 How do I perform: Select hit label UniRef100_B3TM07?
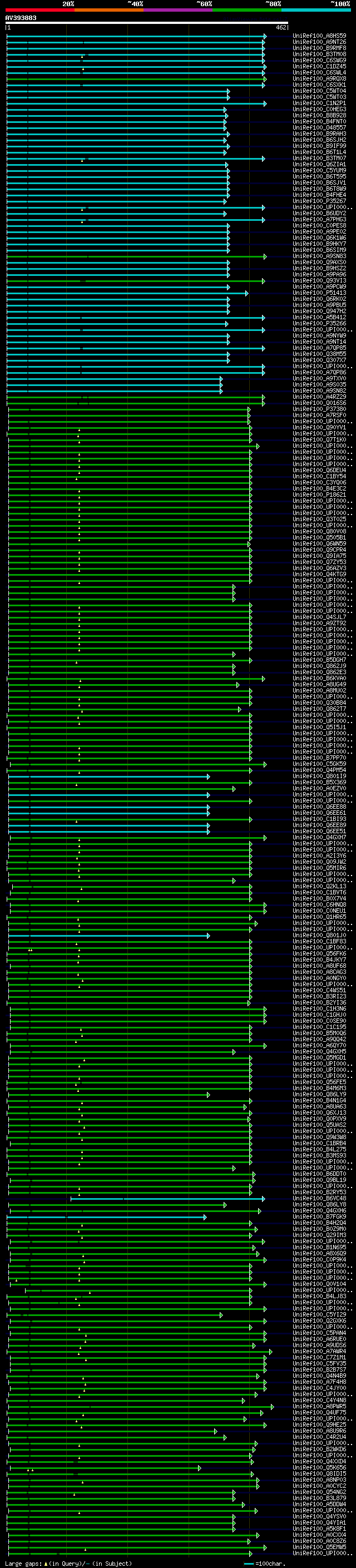click(x=319, y=159)
